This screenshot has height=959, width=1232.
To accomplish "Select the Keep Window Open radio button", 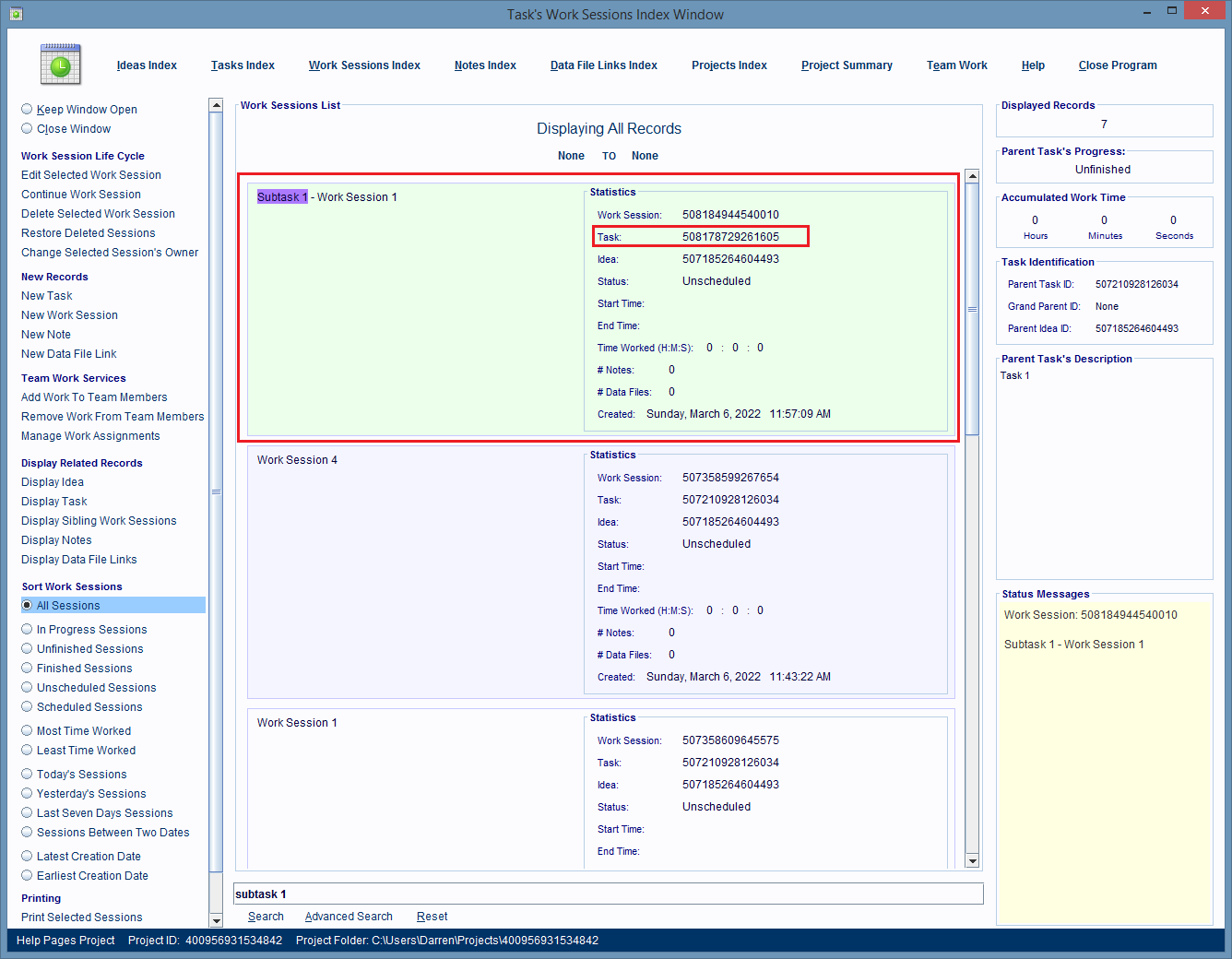I will pos(27,109).
